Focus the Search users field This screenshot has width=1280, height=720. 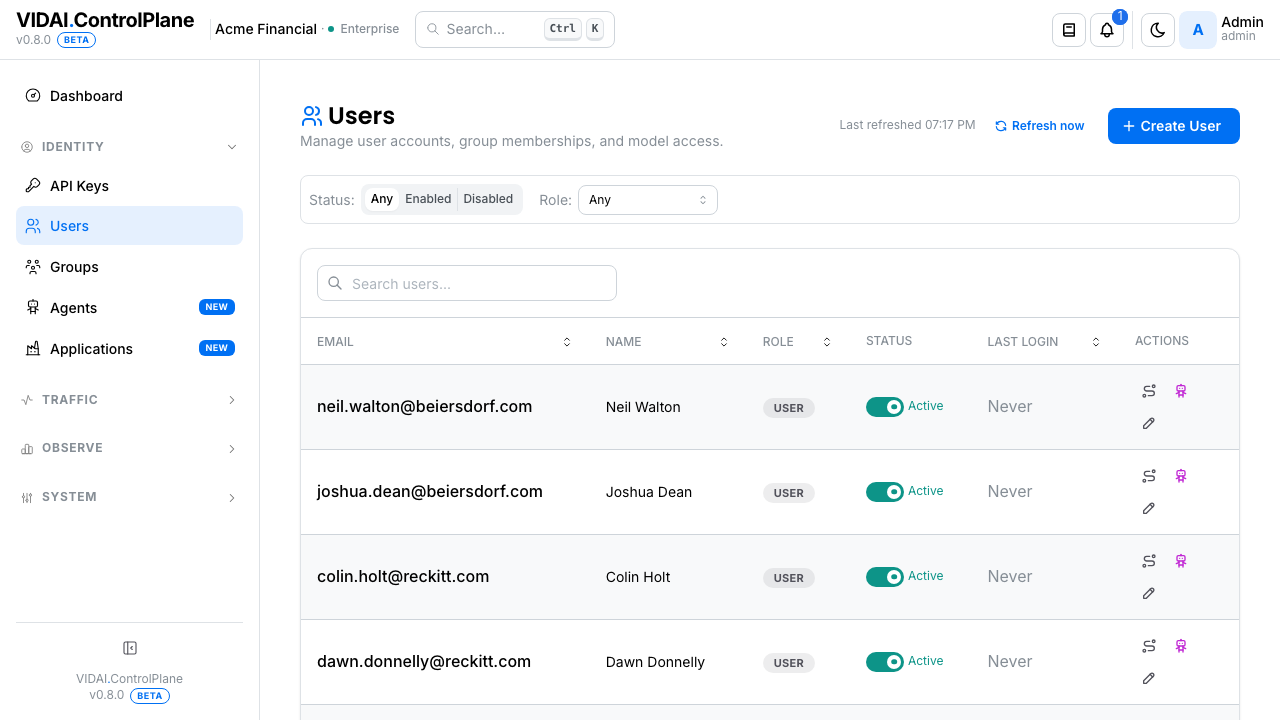[467, 283]
